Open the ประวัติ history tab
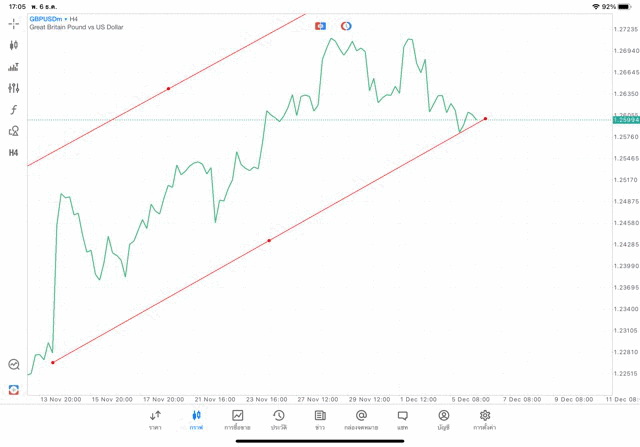Viewport: 640px width, 447px height. click(279, 420)
